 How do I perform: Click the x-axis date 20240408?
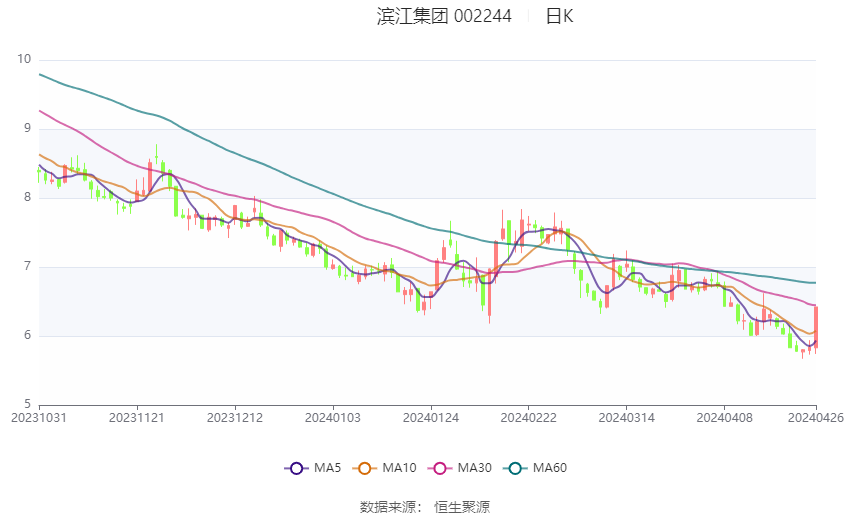pyautogui.click(x=725, y=418)
